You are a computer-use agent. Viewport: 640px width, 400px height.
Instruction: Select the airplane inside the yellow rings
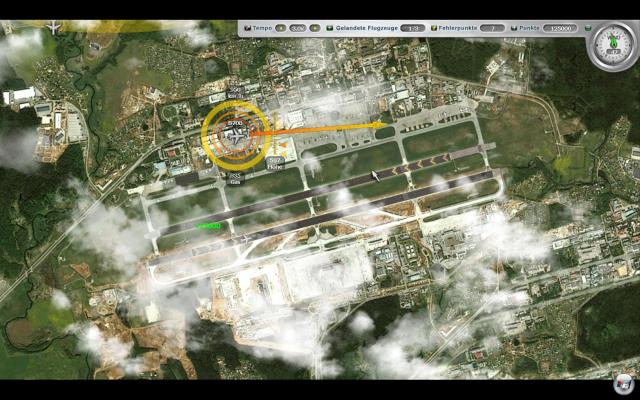[235, 135]
